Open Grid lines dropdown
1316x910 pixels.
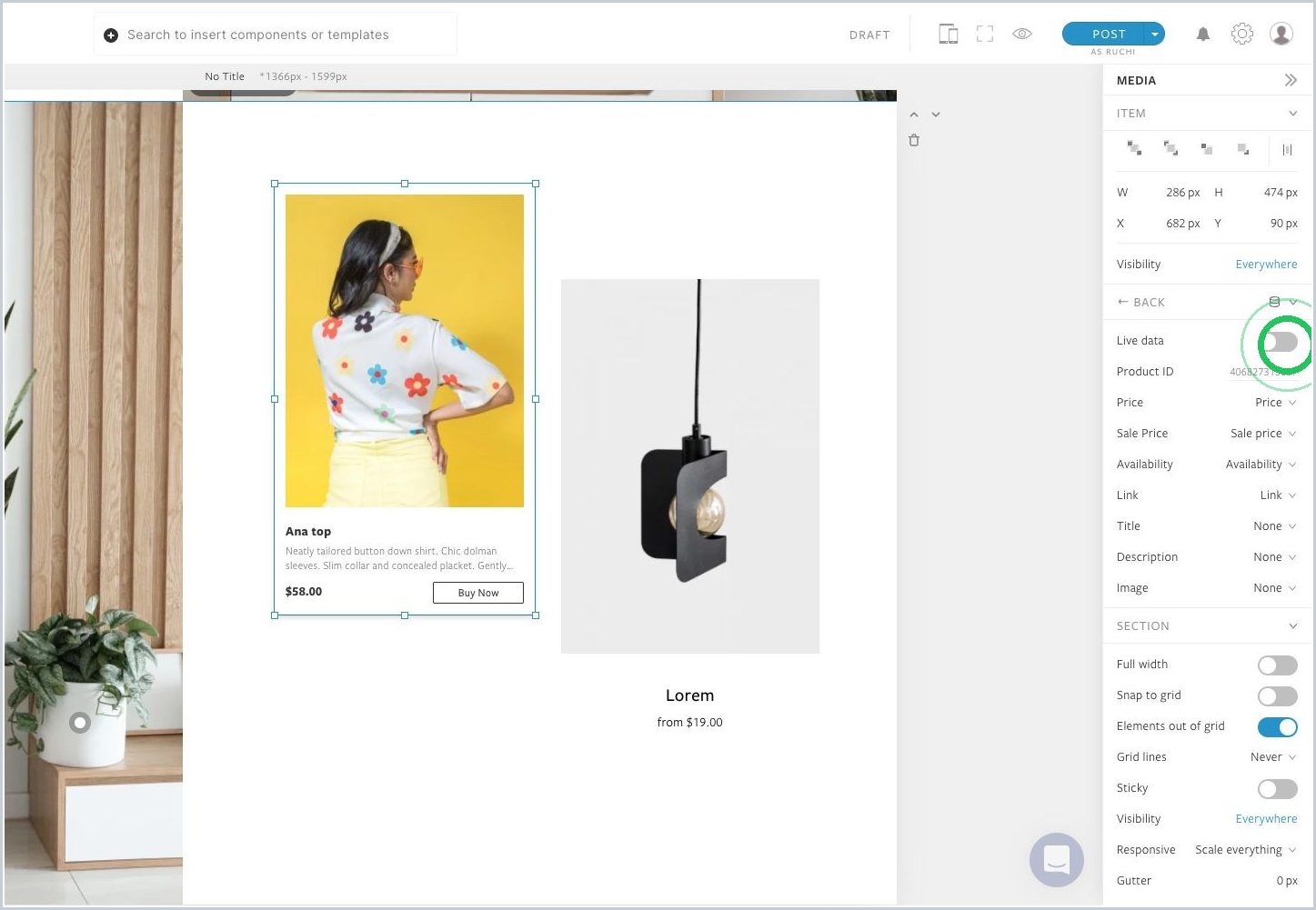[1273, 757]
